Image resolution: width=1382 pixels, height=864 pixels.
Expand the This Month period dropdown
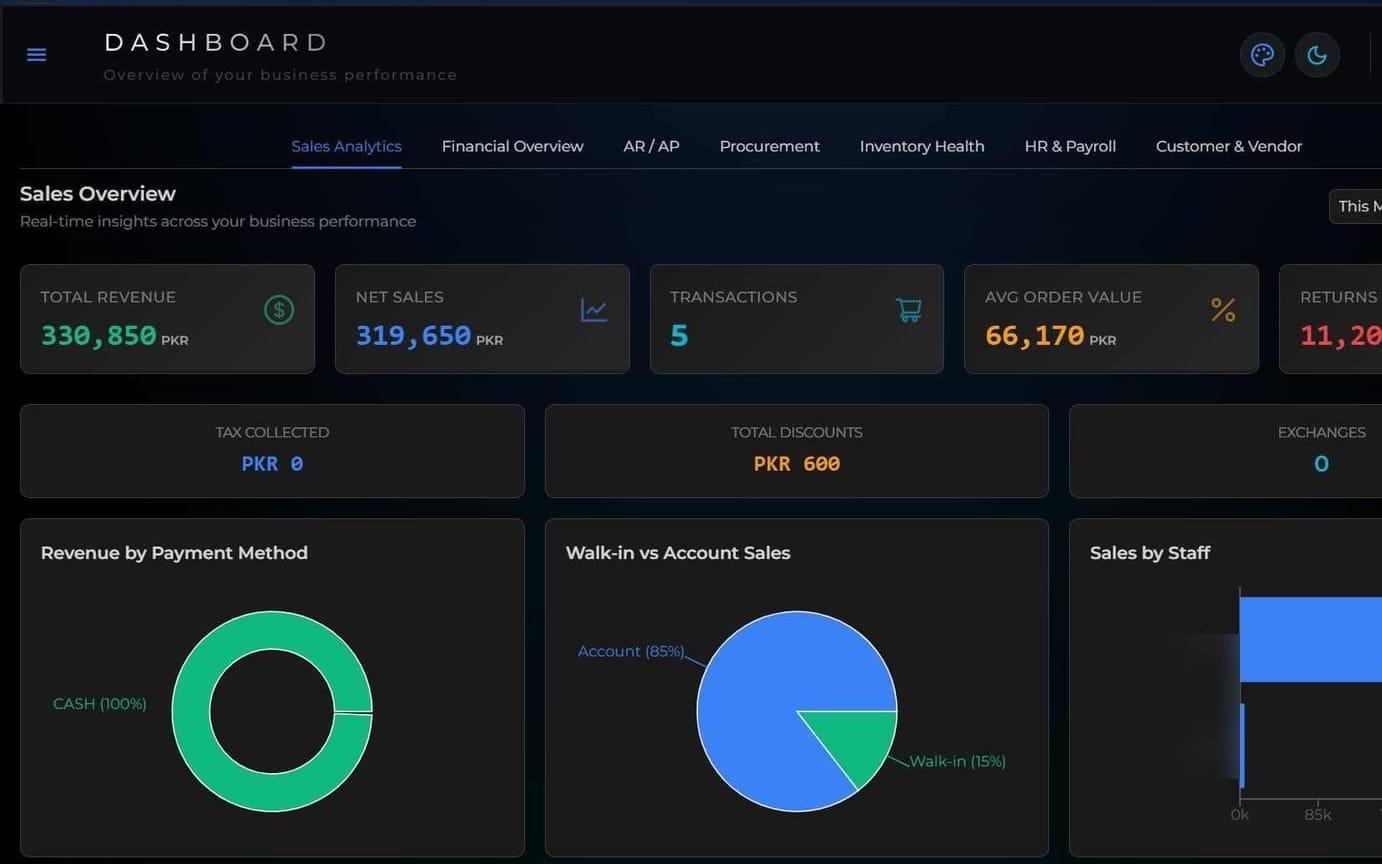pos(1355,206)
